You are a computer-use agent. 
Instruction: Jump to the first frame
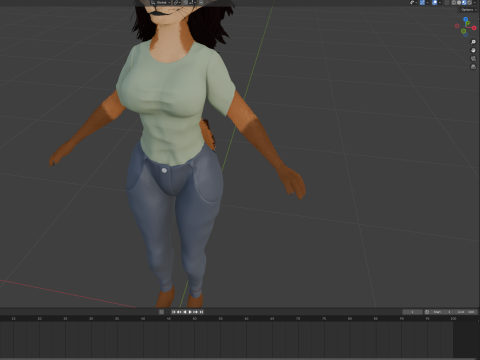[174, 312]
